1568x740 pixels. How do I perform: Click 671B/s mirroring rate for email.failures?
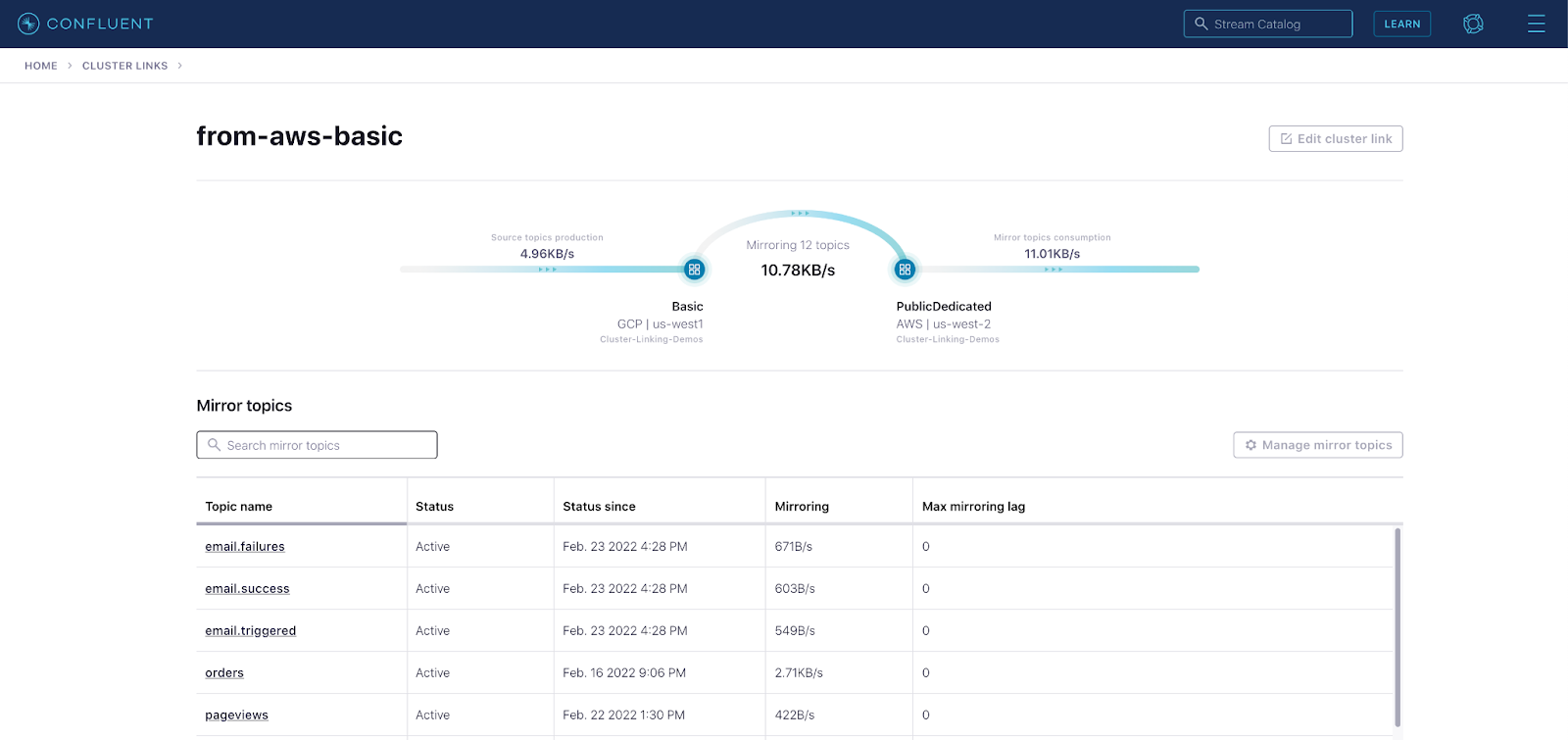pyautogui.click(x=793, y=547)
